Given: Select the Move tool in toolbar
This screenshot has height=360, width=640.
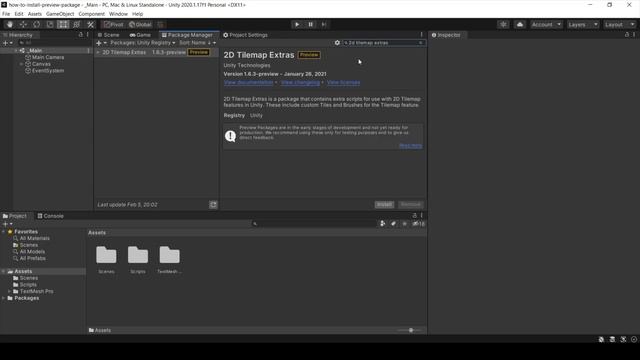Looking at the screenshot, I should pyautogui.click(x=23, y=24).
